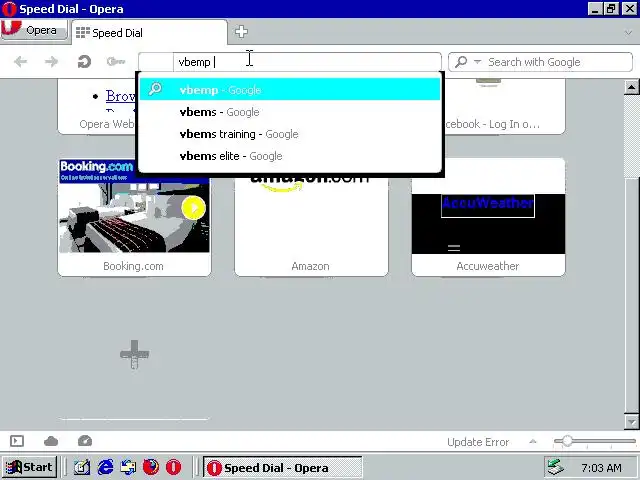Expand the Update Error arrow

pos(533,441)
